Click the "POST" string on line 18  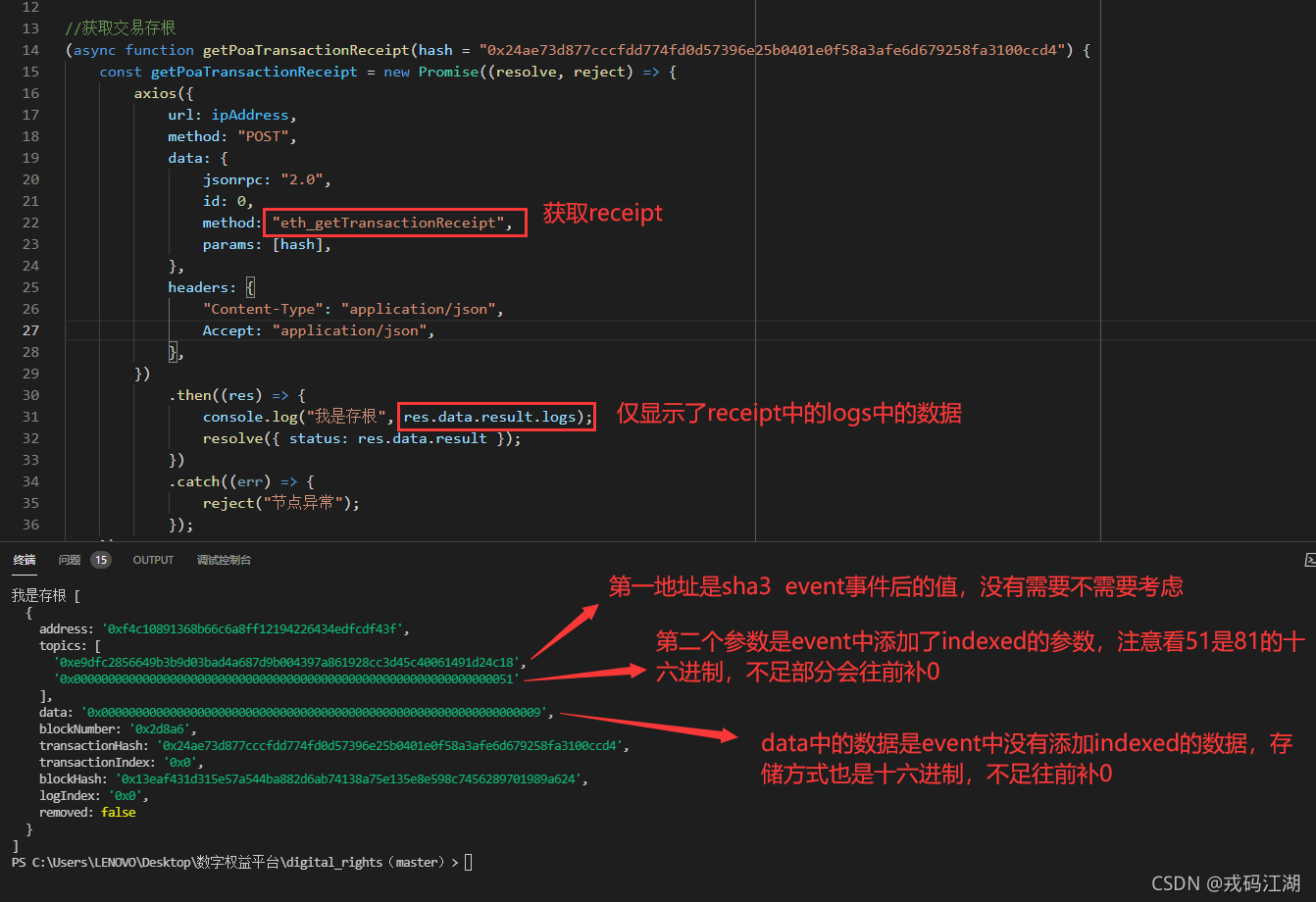click(263, 136)
